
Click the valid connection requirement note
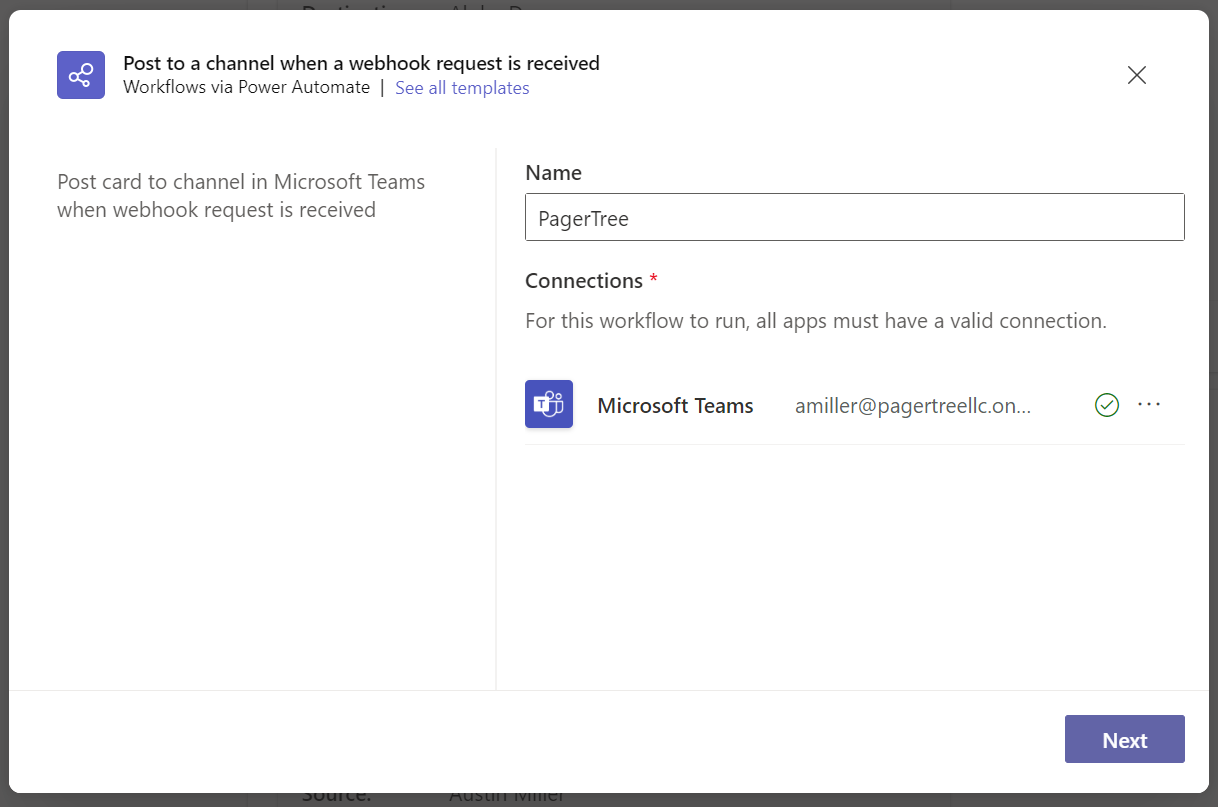(815, 322)
